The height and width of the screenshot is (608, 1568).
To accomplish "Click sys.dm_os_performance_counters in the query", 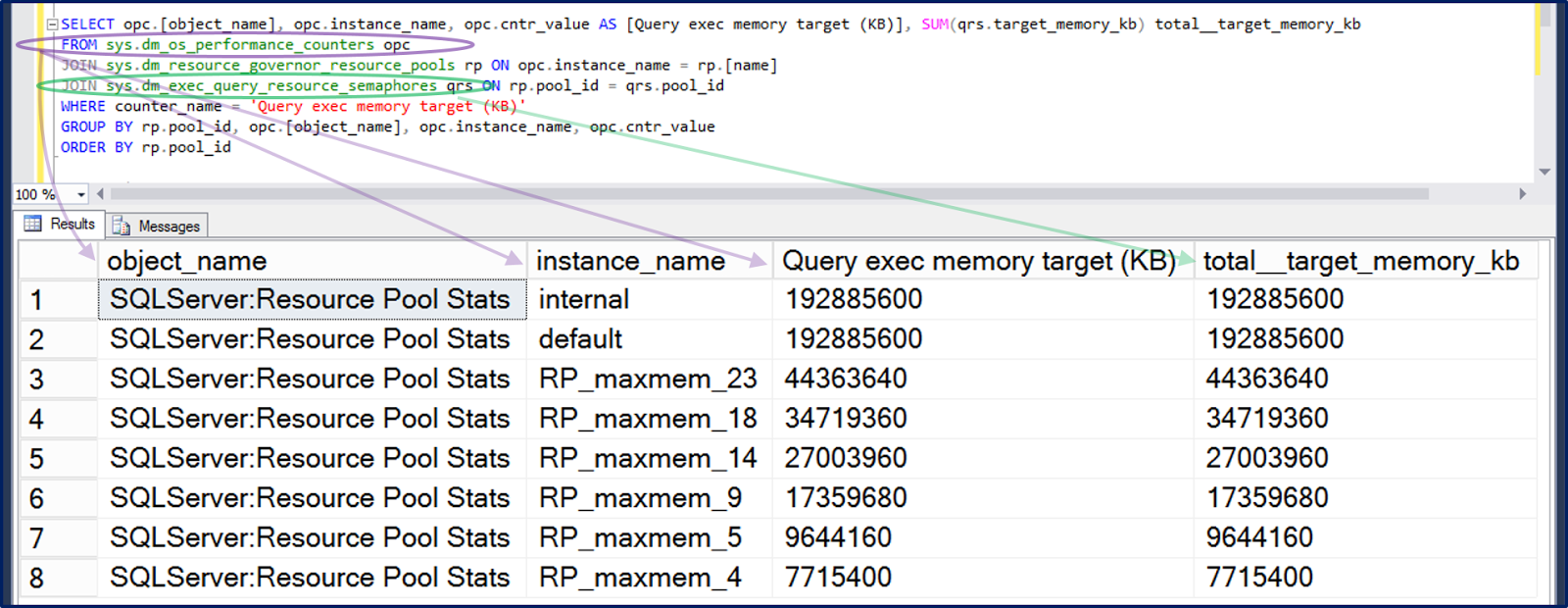I will click(240, 45).
